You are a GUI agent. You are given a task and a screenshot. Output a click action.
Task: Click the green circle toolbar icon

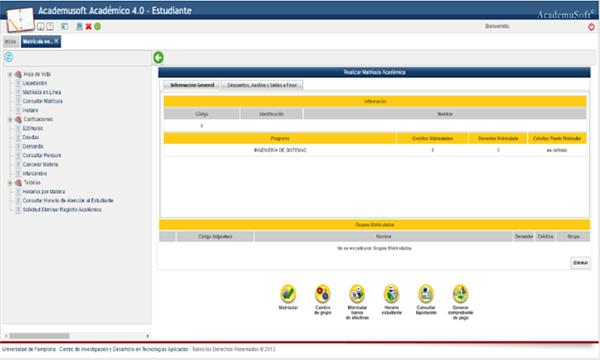[x=98, y=26]
